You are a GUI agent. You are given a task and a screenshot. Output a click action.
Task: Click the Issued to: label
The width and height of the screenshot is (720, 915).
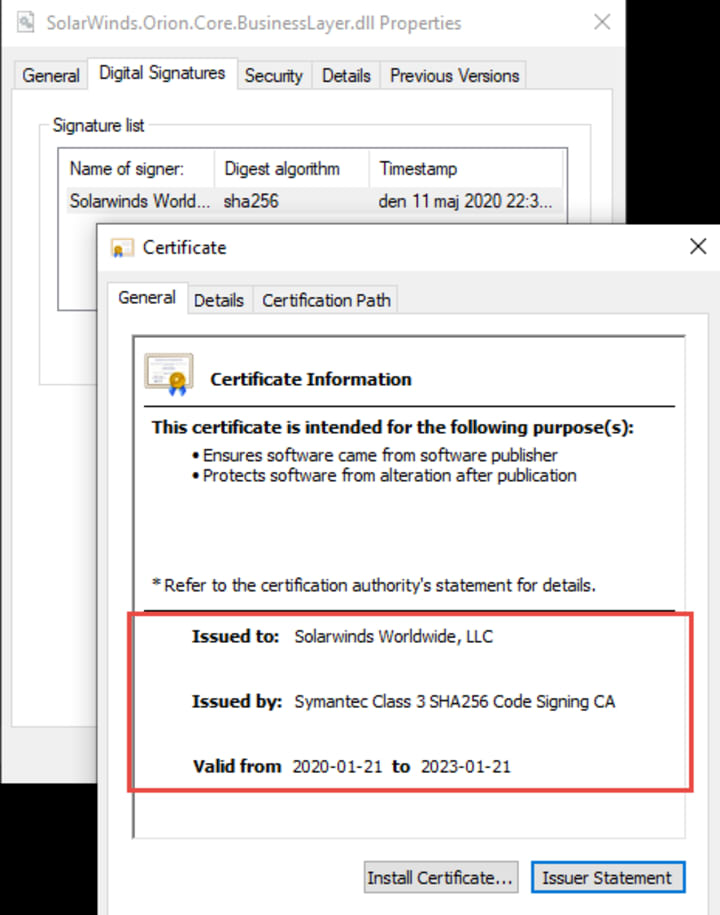(236, 636)
